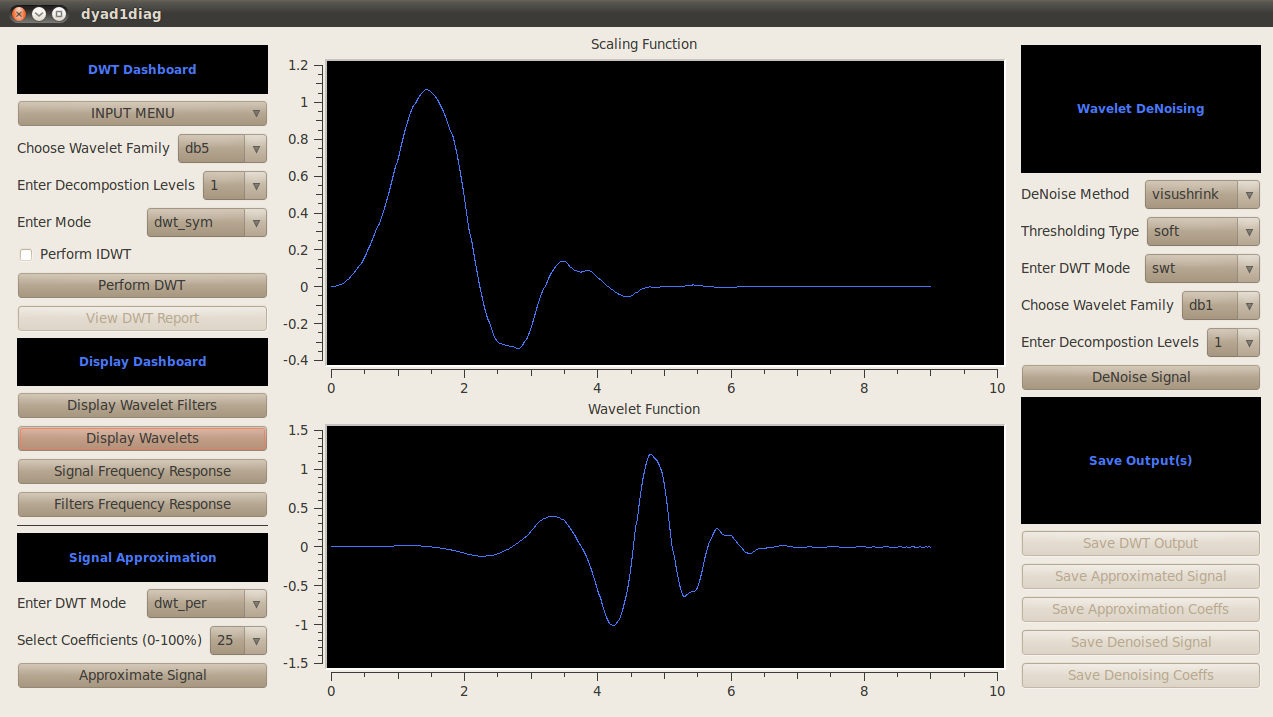The image size is (1273, 717).
Task: Click the Save Denoising Coeffs button
Action: [x=1140, y=675]
